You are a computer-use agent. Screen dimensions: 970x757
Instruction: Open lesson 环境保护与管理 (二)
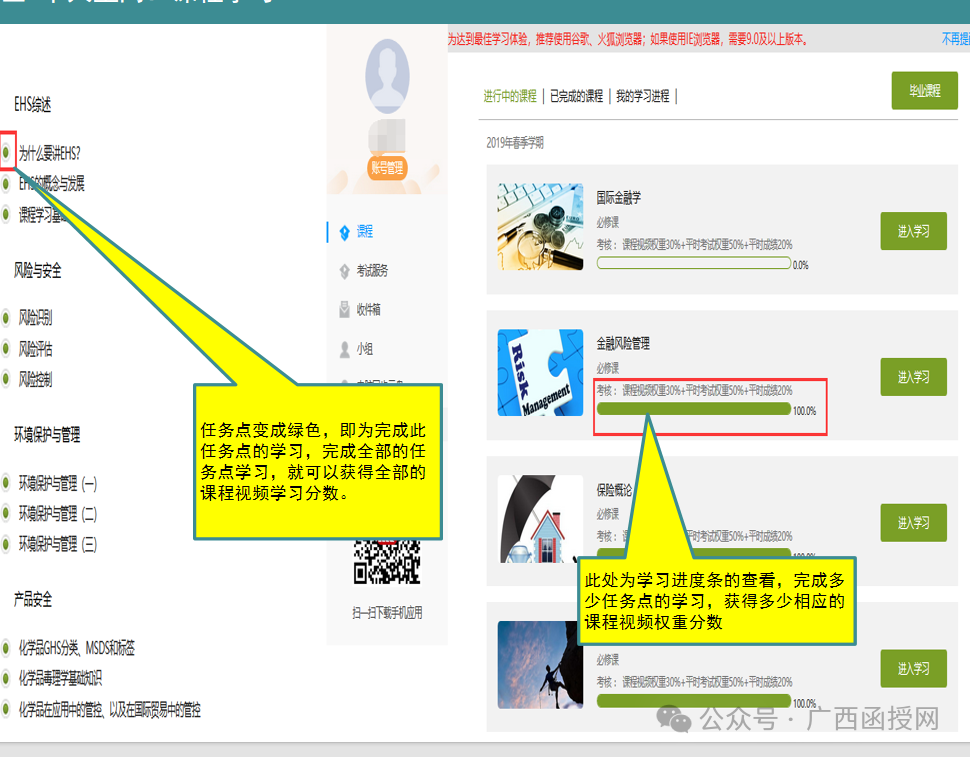(58, 514)
